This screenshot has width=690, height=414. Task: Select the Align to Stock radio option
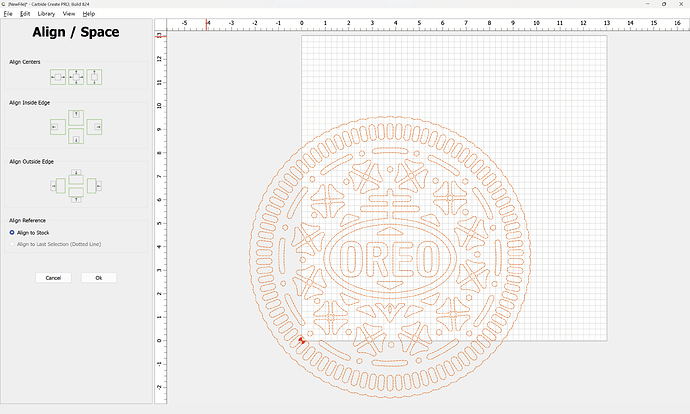coord(13,232)
